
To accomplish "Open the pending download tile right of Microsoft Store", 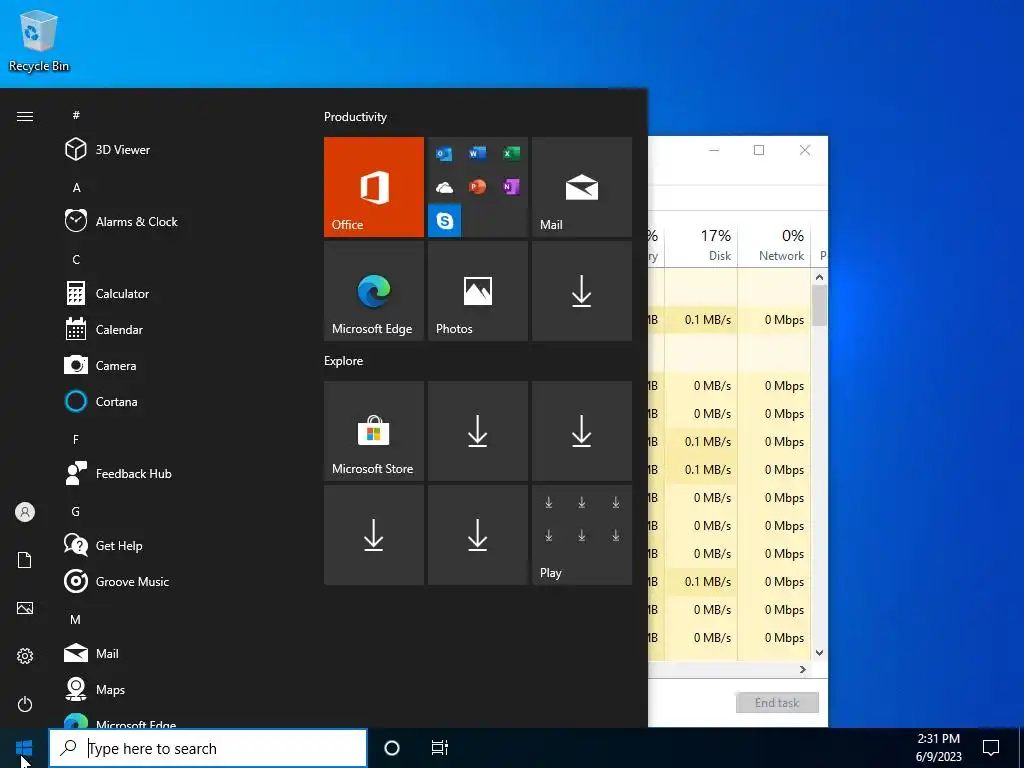I will point(477,431).
